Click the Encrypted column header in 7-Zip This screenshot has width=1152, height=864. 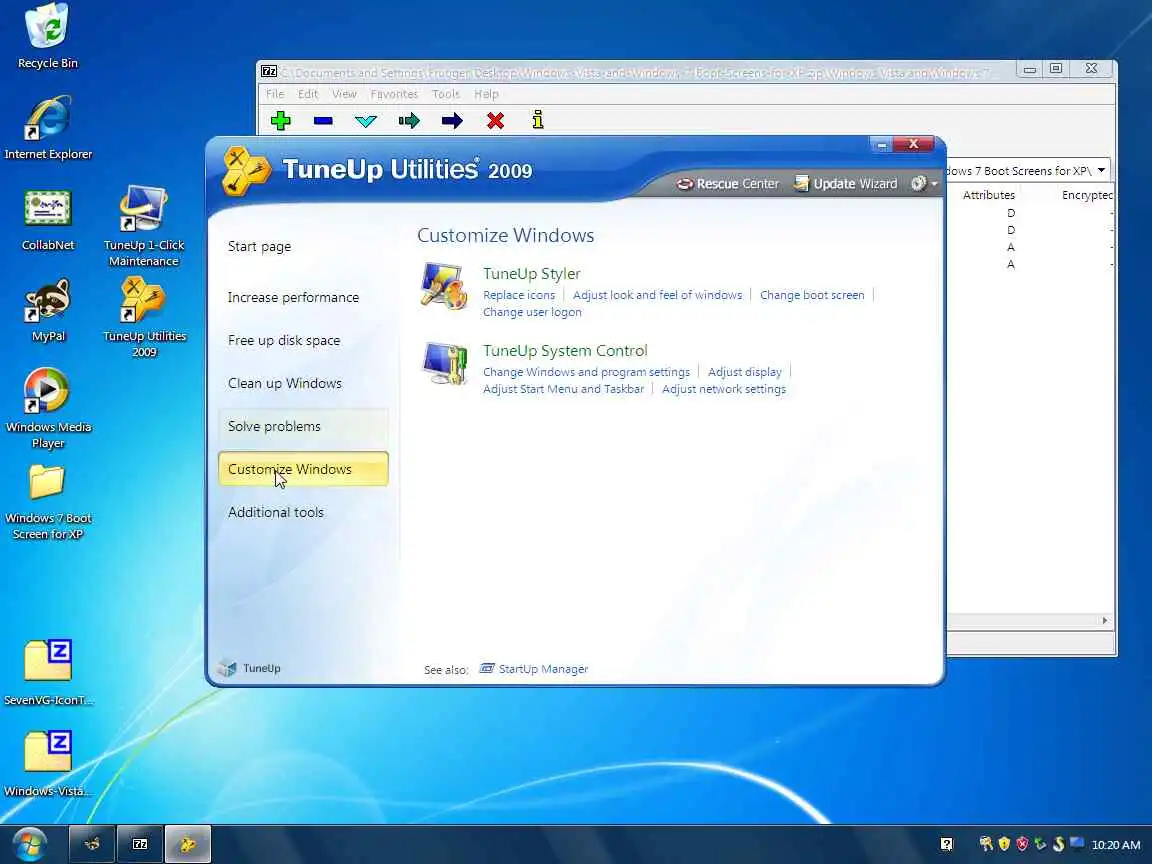1087,195
